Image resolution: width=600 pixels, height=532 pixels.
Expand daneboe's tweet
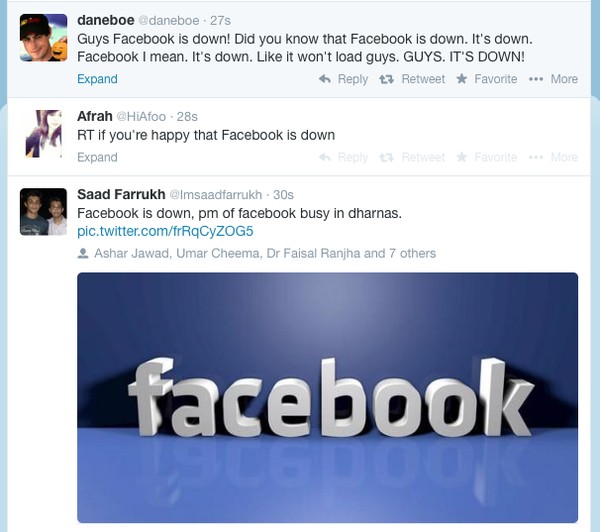tap(97, 79)
